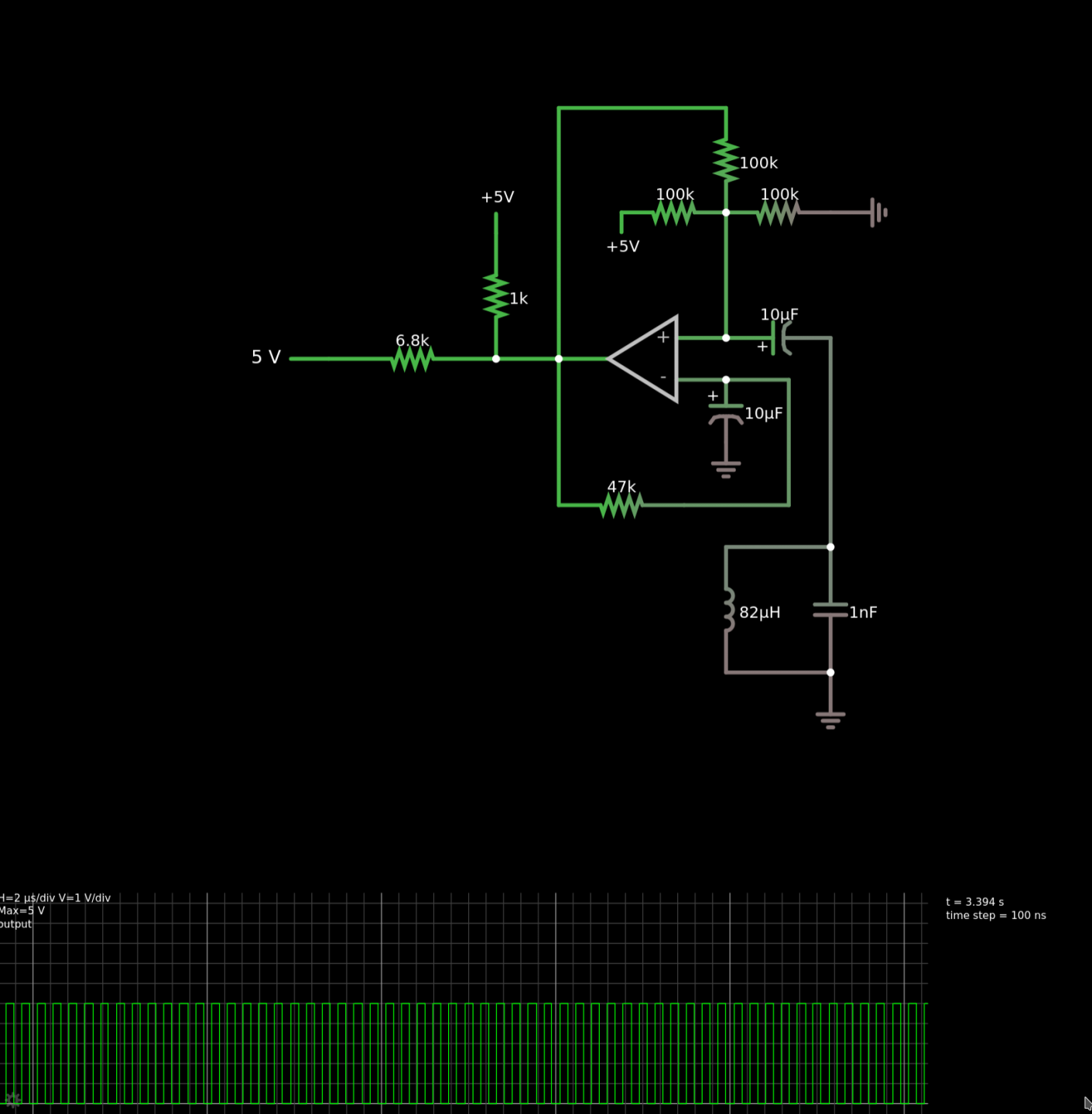
Task: Select the ground symbol at top right
Action: 878,212
